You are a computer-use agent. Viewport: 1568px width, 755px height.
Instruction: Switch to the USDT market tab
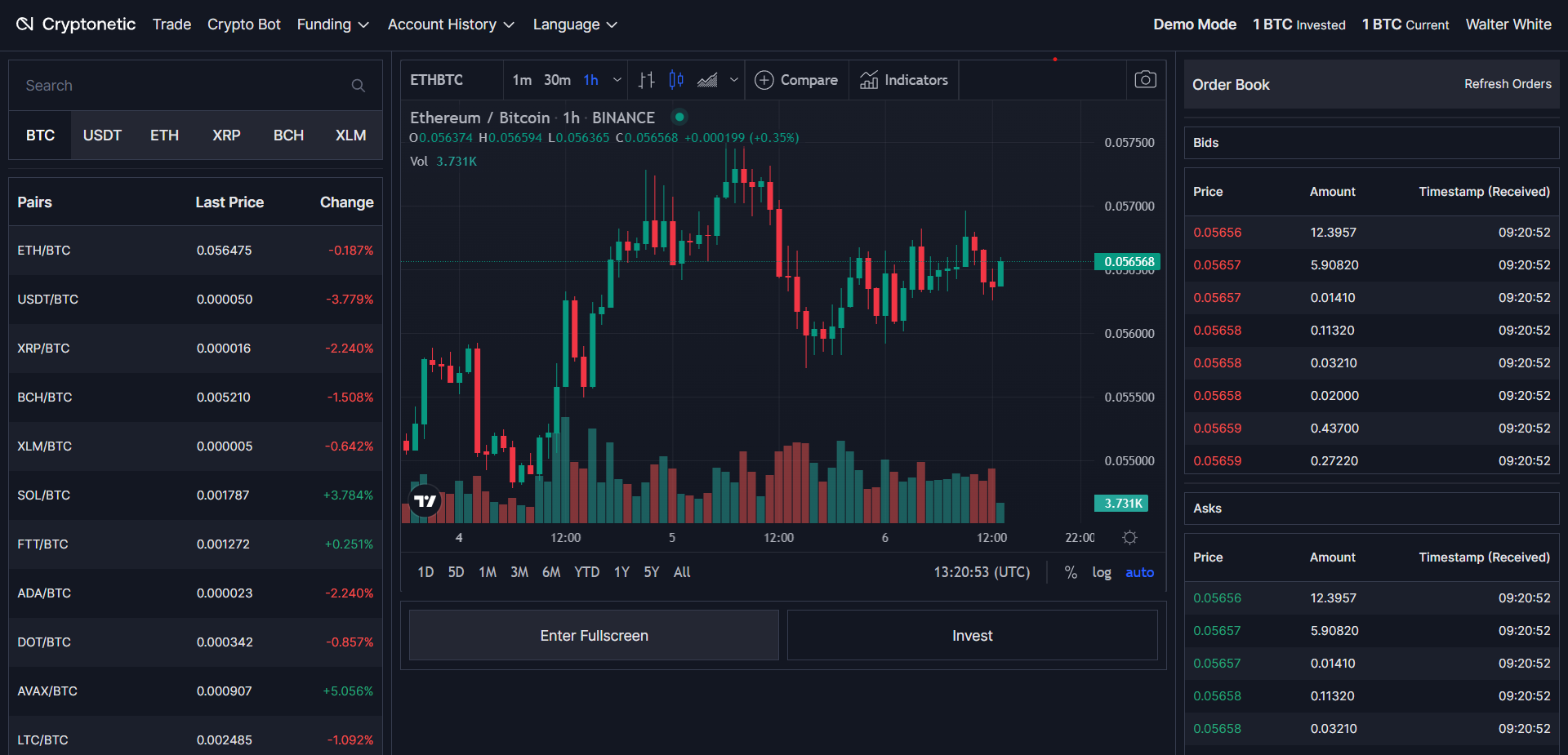(102, 135)
